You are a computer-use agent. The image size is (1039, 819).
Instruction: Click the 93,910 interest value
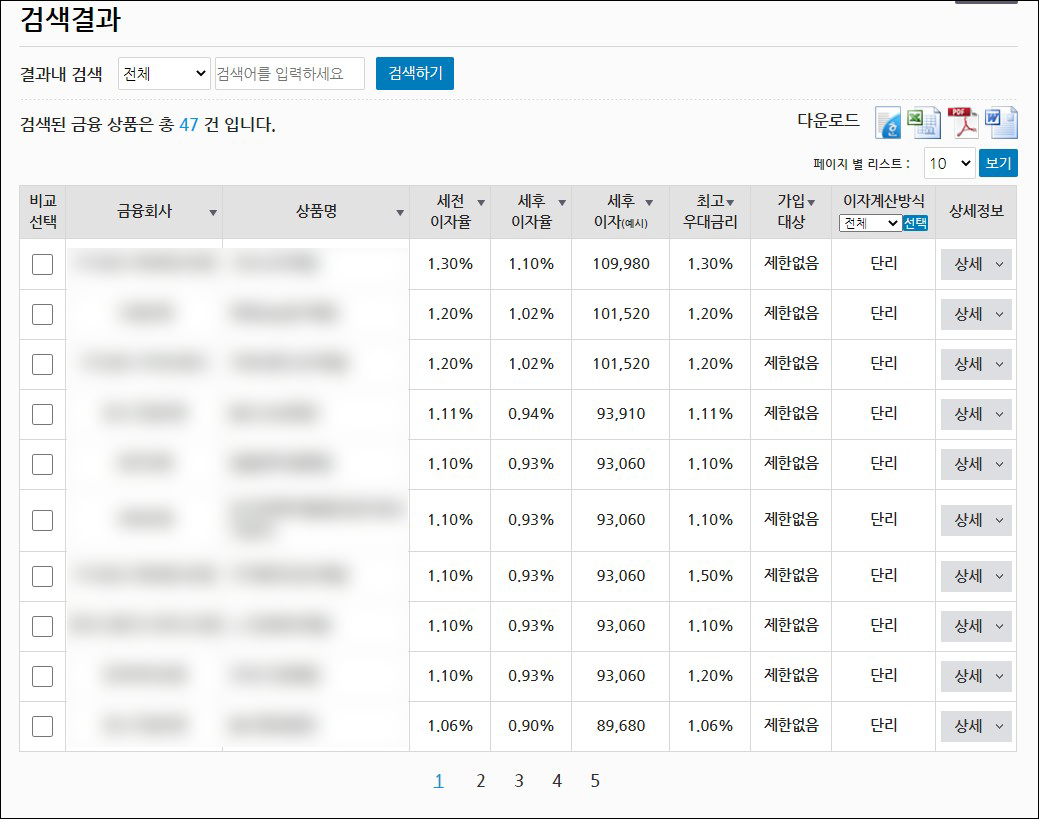tap(621, 413)
